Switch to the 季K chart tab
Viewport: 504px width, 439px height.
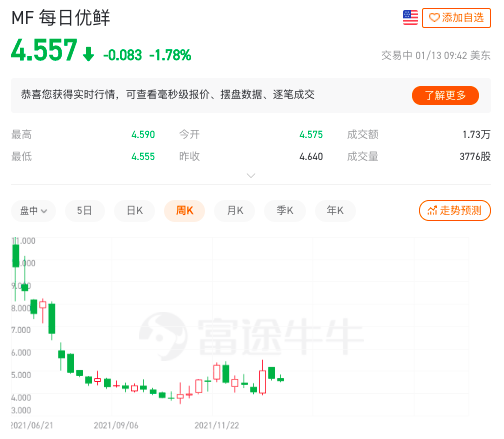[x=285, y=211]
